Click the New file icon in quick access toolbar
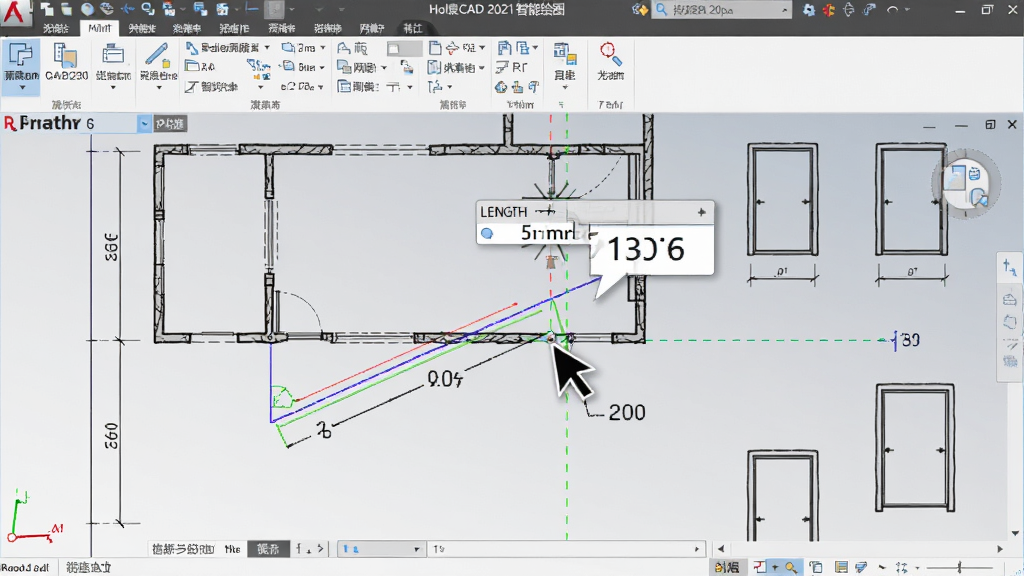Image resolution: width=1024 pixels, height=576 pixels. click(47, 9)
